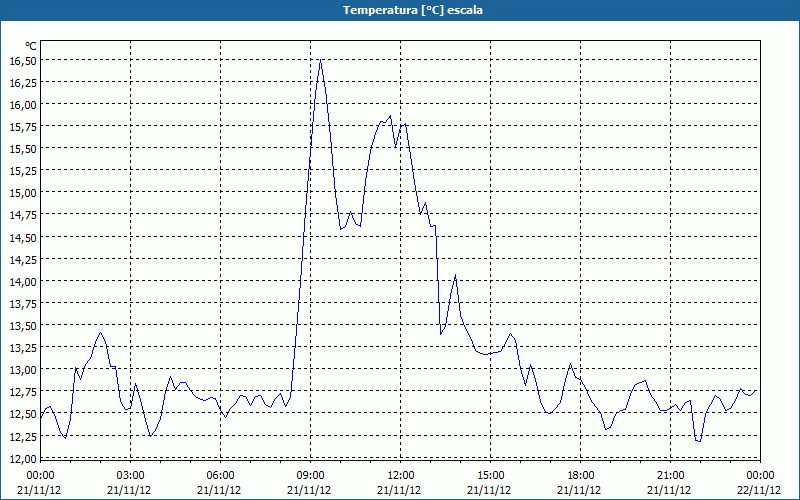This screenshot has height=500, width=800.
Task: Click the 03:00 time axis label
Action: [x=130, y=476]
